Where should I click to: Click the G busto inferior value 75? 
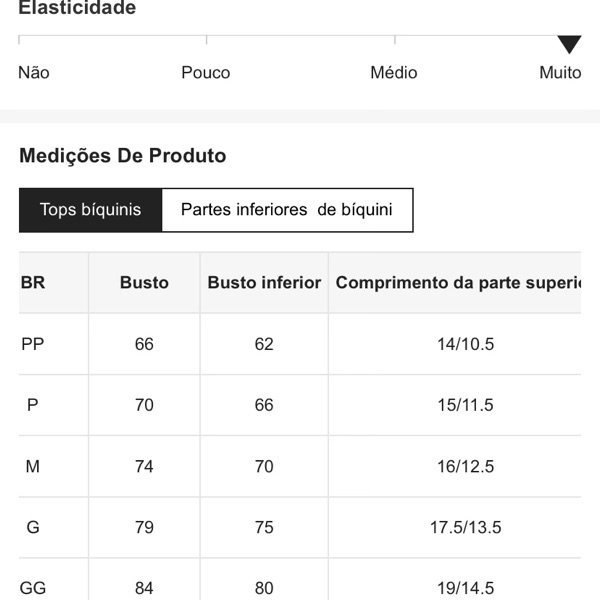(264, 527)
